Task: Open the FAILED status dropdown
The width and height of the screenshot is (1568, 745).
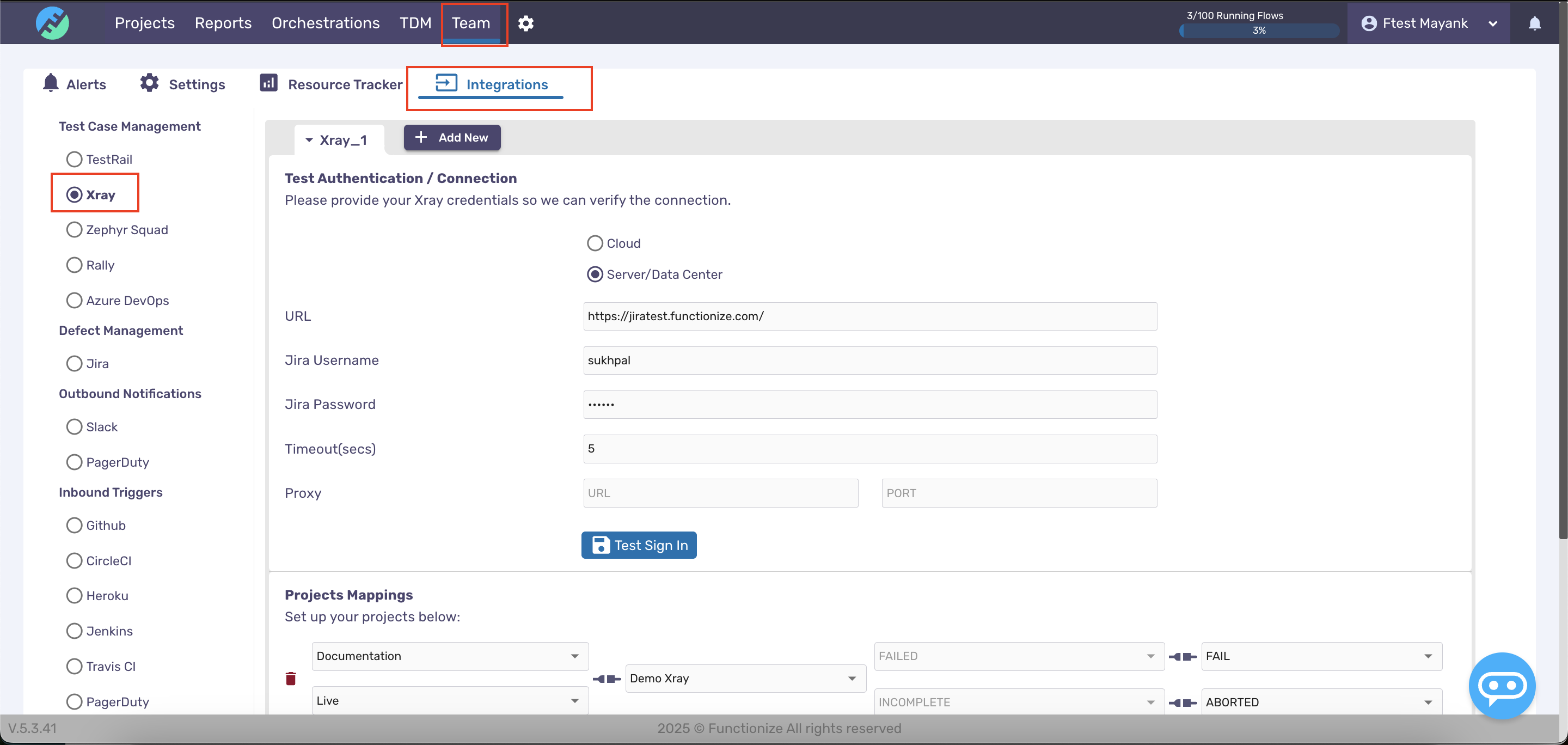Action: (x=1019, y=656)
